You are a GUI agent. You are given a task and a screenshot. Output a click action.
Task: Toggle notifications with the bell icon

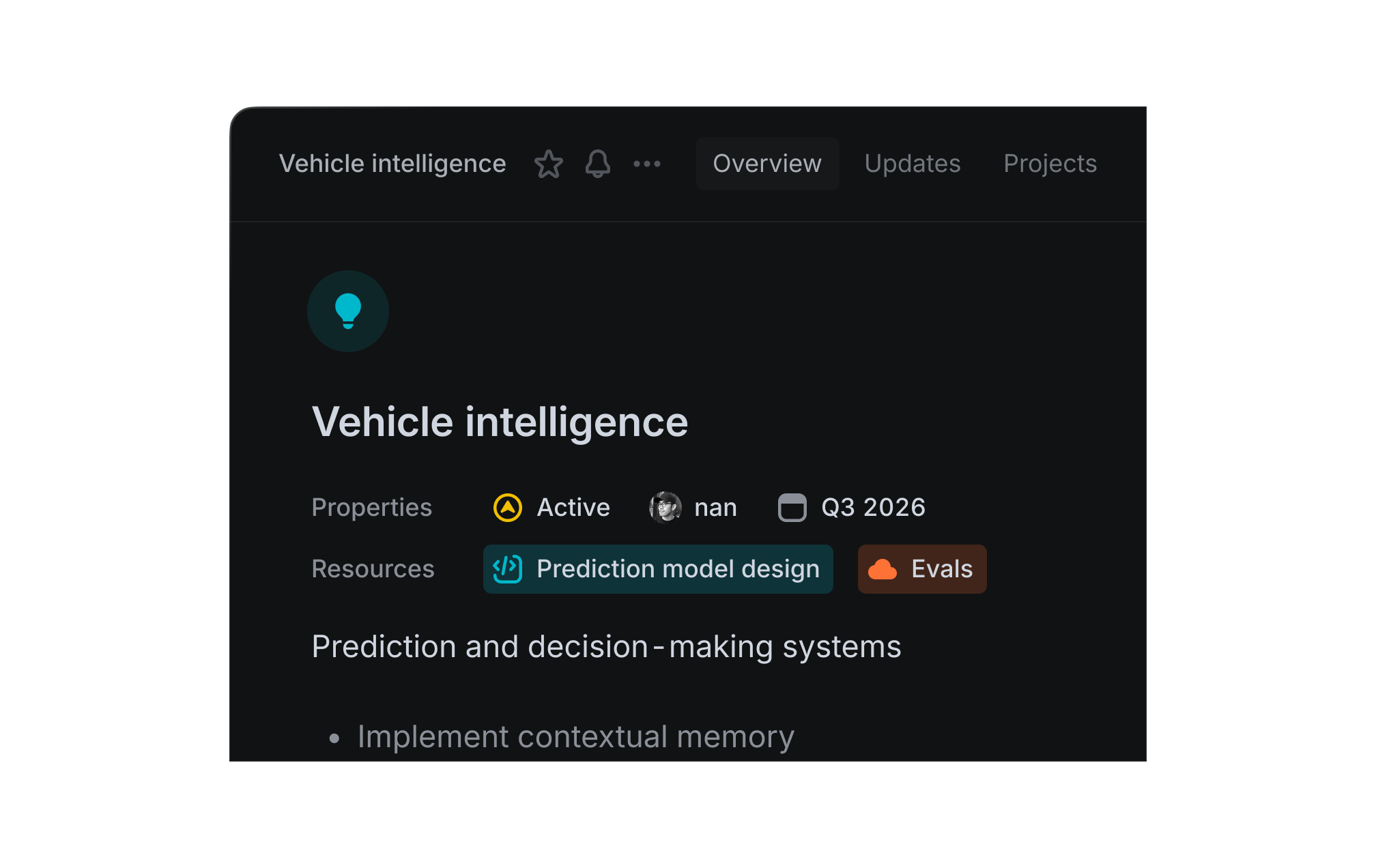click(597, 164)
